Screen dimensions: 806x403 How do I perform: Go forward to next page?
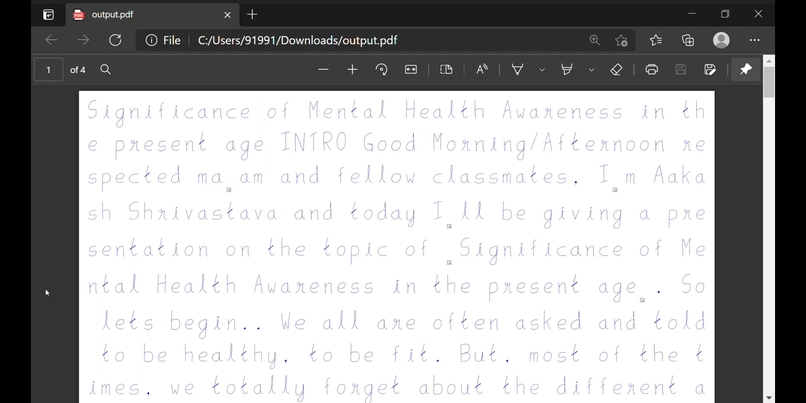coord(83,40)
